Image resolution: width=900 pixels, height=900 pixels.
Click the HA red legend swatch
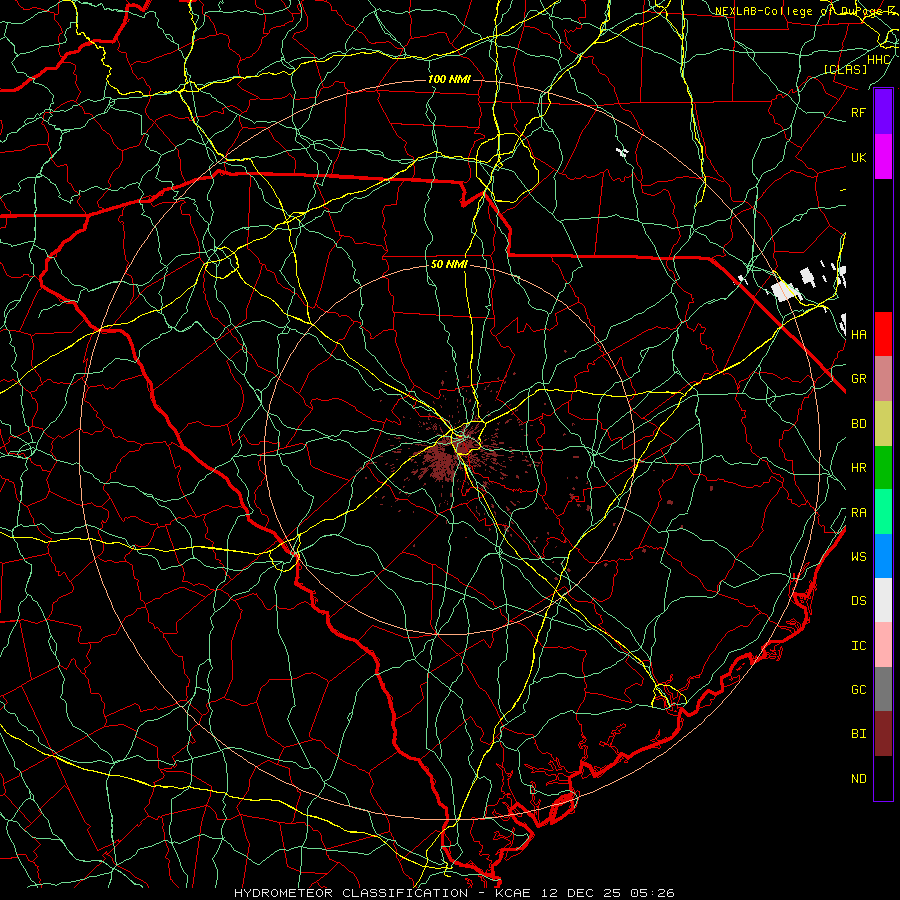pos(883,334)
